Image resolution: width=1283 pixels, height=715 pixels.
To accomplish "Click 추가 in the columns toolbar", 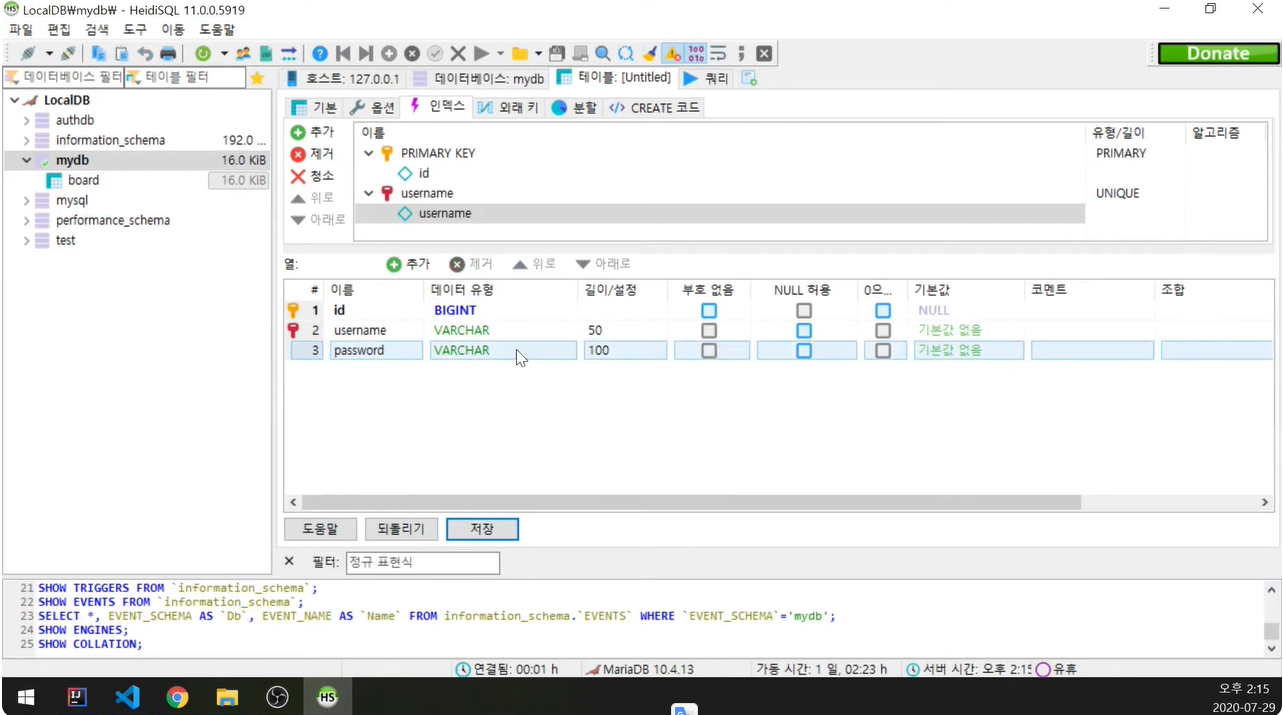I will point(409,264).
